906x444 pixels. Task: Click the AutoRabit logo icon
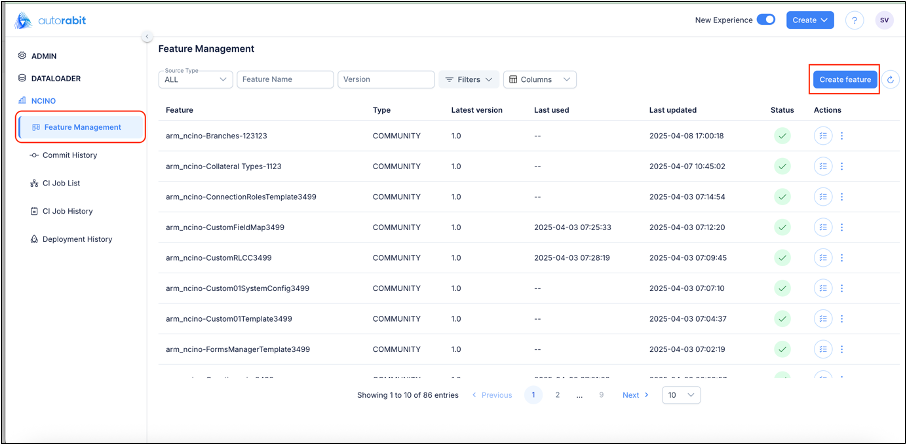tap(25, 19)
